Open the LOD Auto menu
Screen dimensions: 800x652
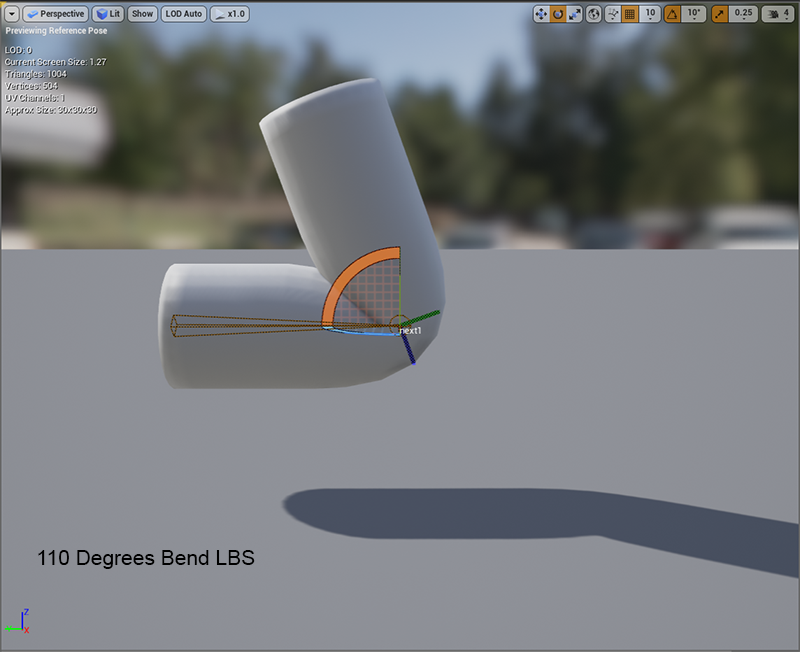tap(184, 14)
